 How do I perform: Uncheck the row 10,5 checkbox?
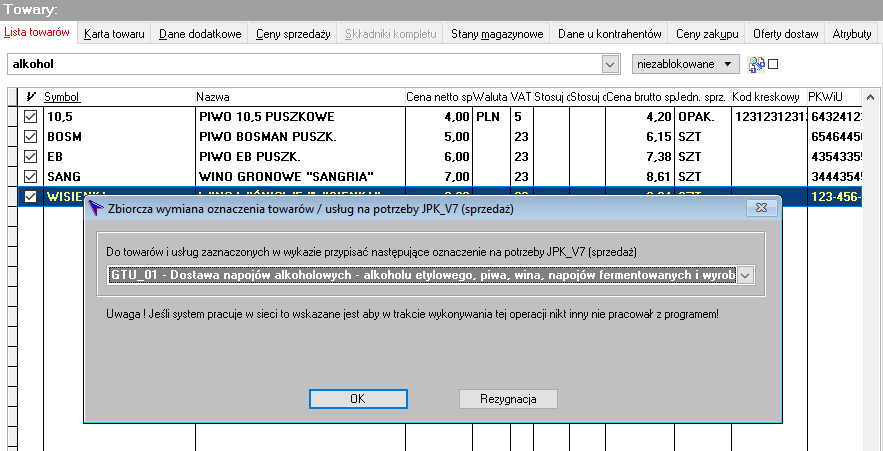click(x=30, y=117)
